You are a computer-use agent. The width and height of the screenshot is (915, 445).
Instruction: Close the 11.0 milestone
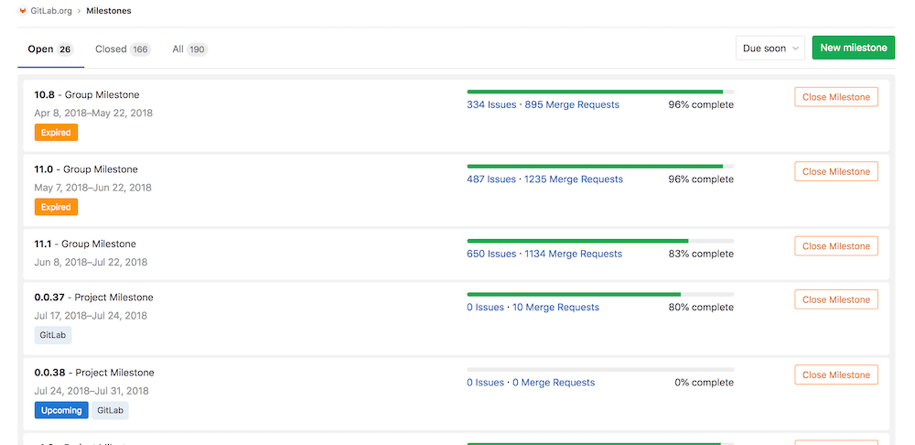point(836,171)
